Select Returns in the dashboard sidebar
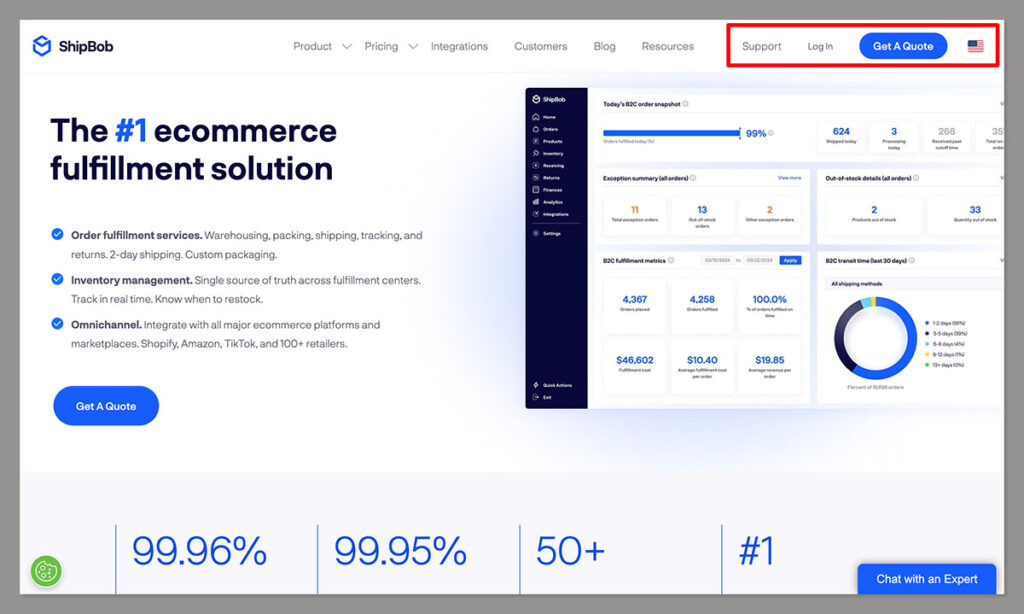The image size is (1024, 614). click(546, 178)
